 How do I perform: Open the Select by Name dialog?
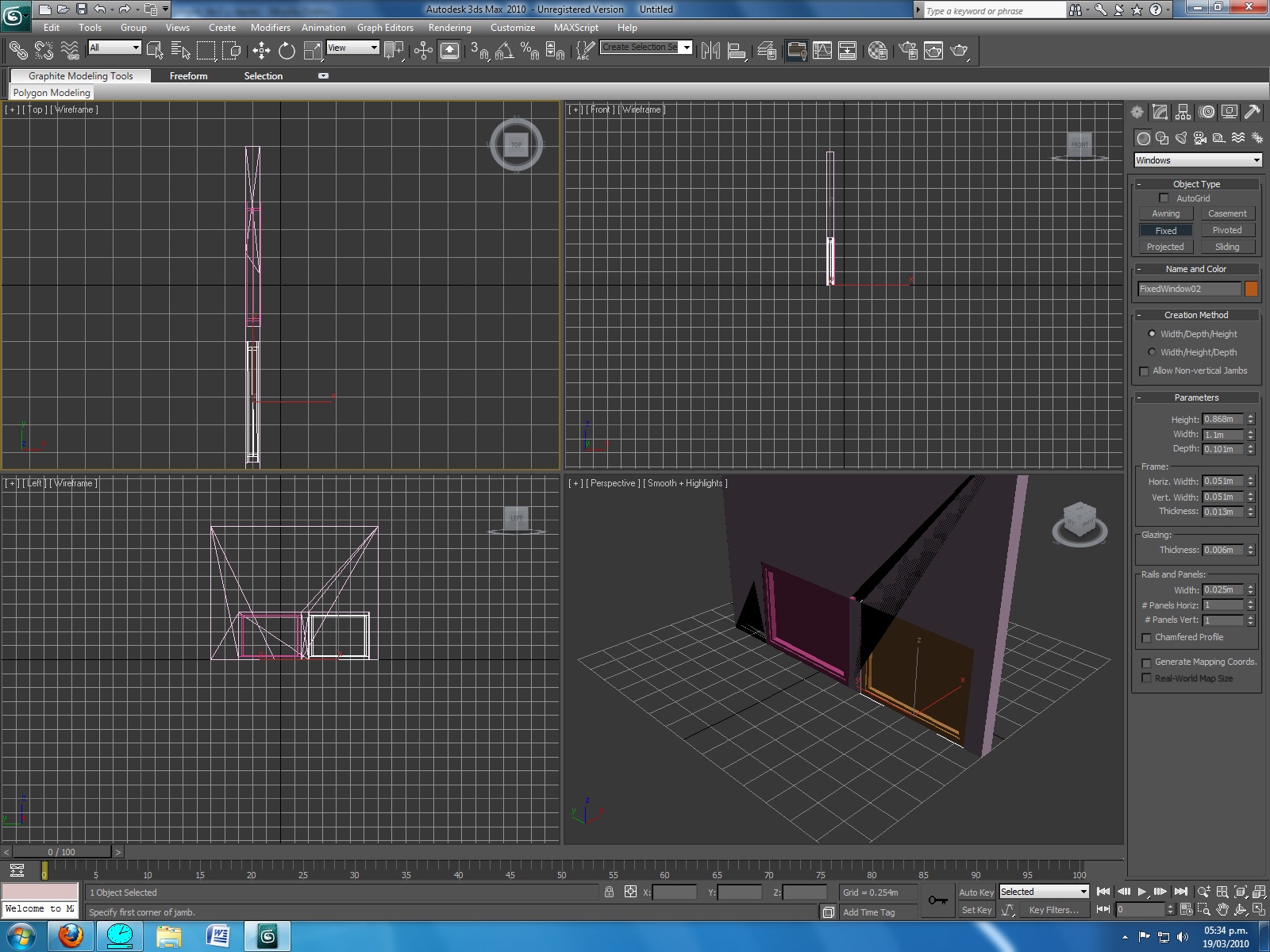(180, 51)
